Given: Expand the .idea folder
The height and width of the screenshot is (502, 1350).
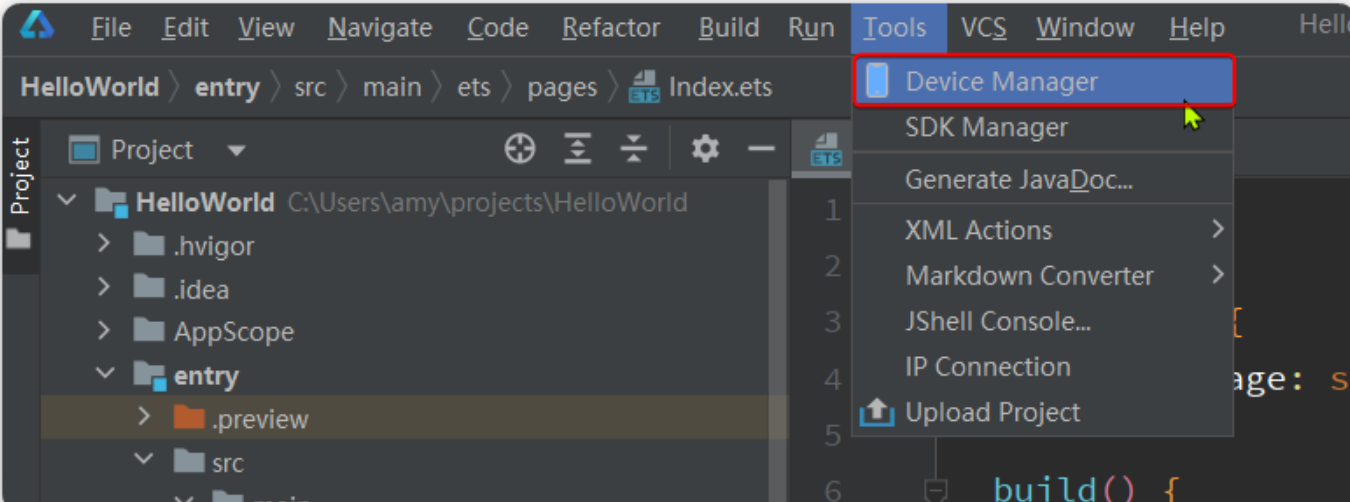Looking at the screenshot, I should pyautogui.click(x=104, y=288).
